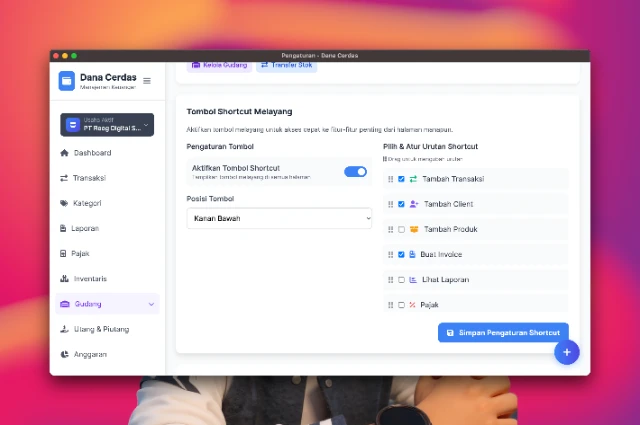Image resolution: width=640 pixels, height=425 pixels.
Task: Click Simpan Pengaturan Shortcut button
Action: [x=503, y=332]
